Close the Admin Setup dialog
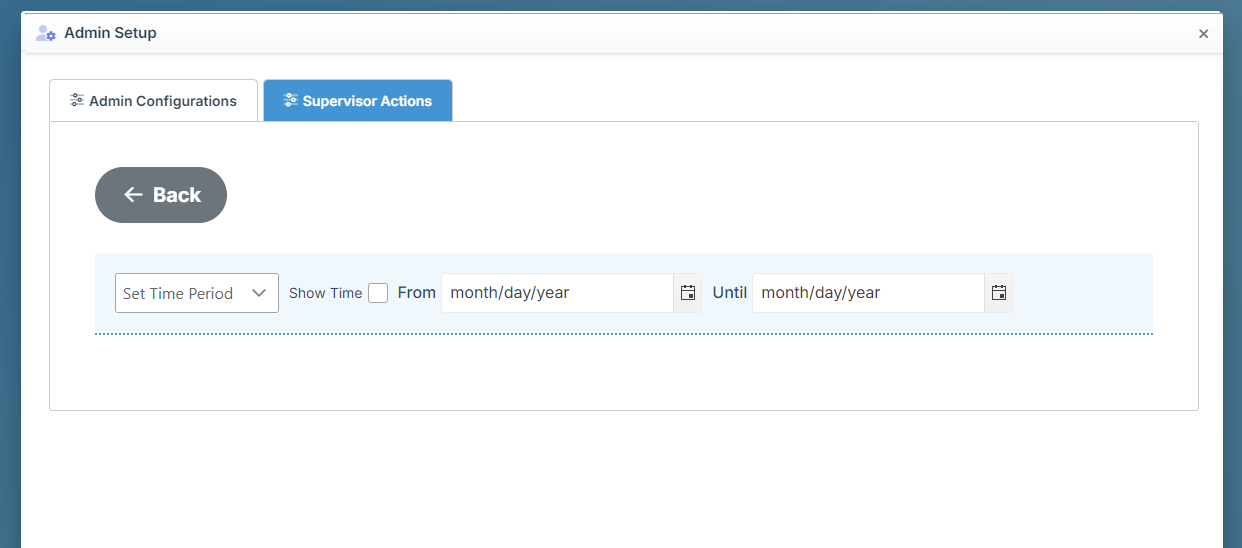Image resolution: width=1242 pixels, height=548 pixels. pyautogui.click(x=1203, y=34)
